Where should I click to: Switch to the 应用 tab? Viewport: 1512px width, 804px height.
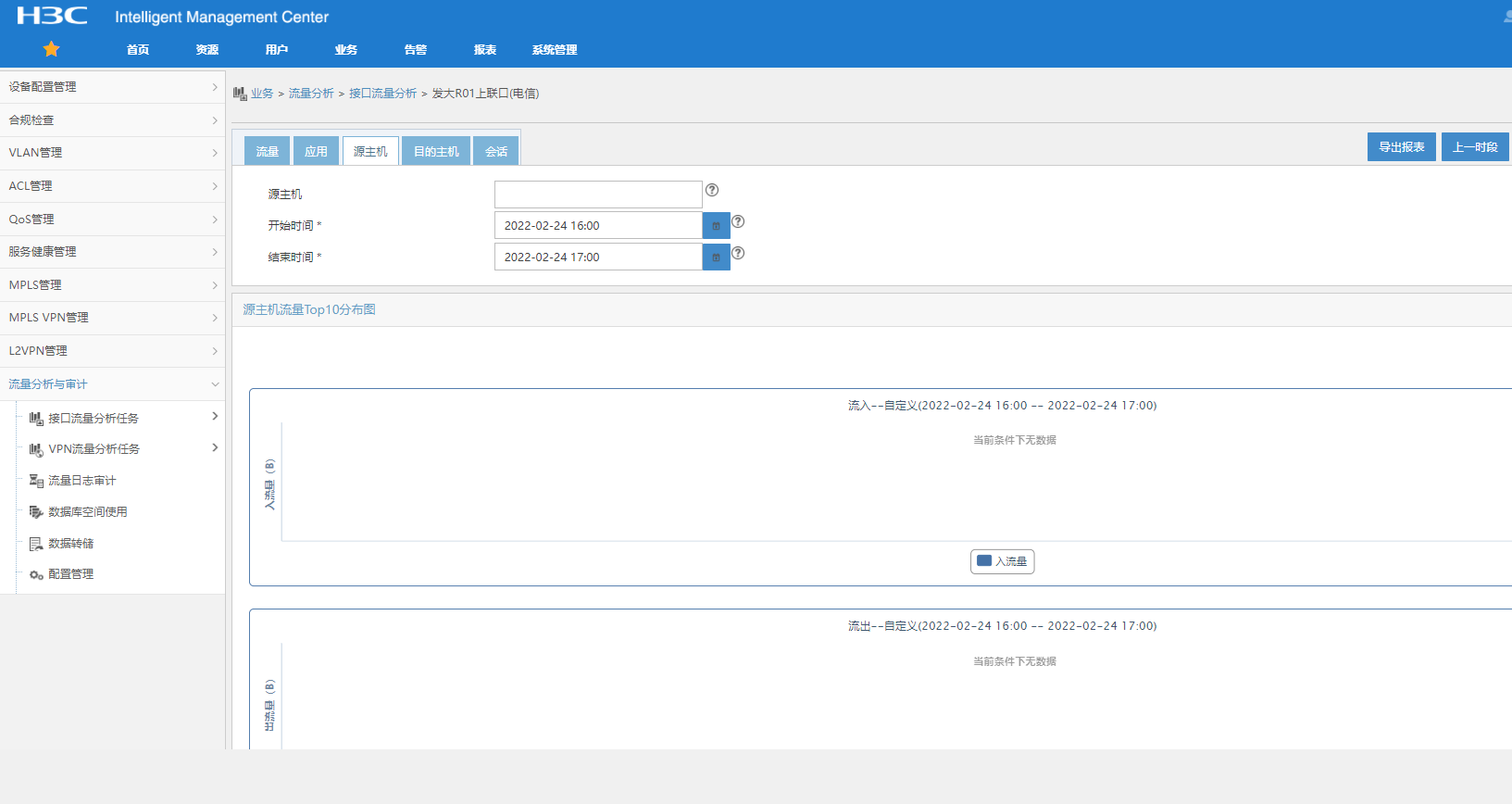(x=317, y=151)
